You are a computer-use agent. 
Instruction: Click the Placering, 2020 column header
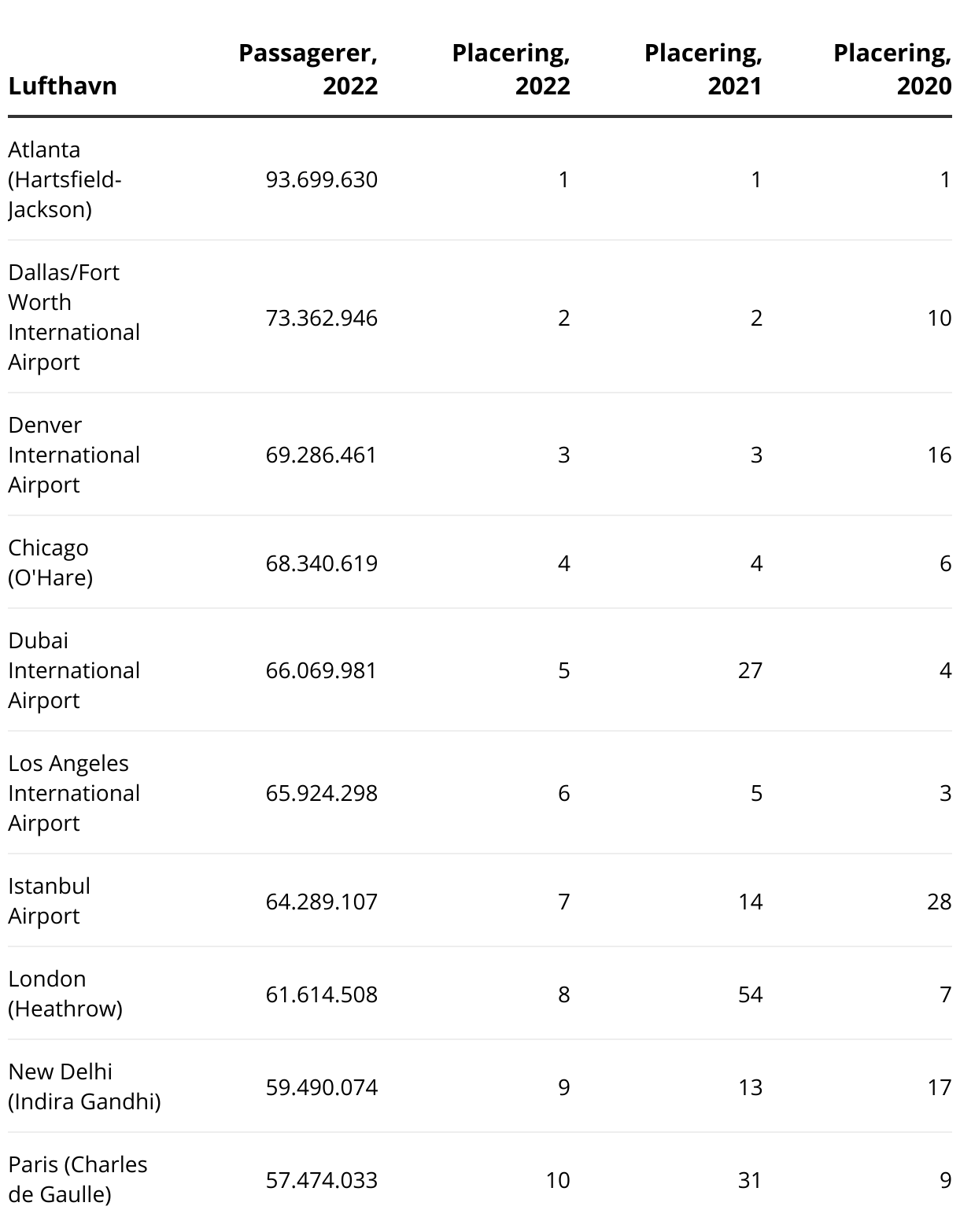click(892, 69)
